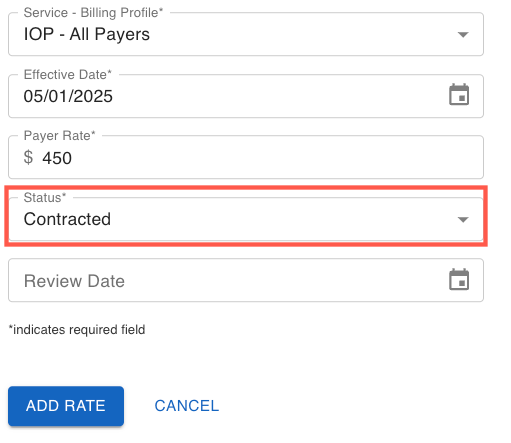511x443 pixels.
Task: Click the indicates required field note
Action: (77, 330)
